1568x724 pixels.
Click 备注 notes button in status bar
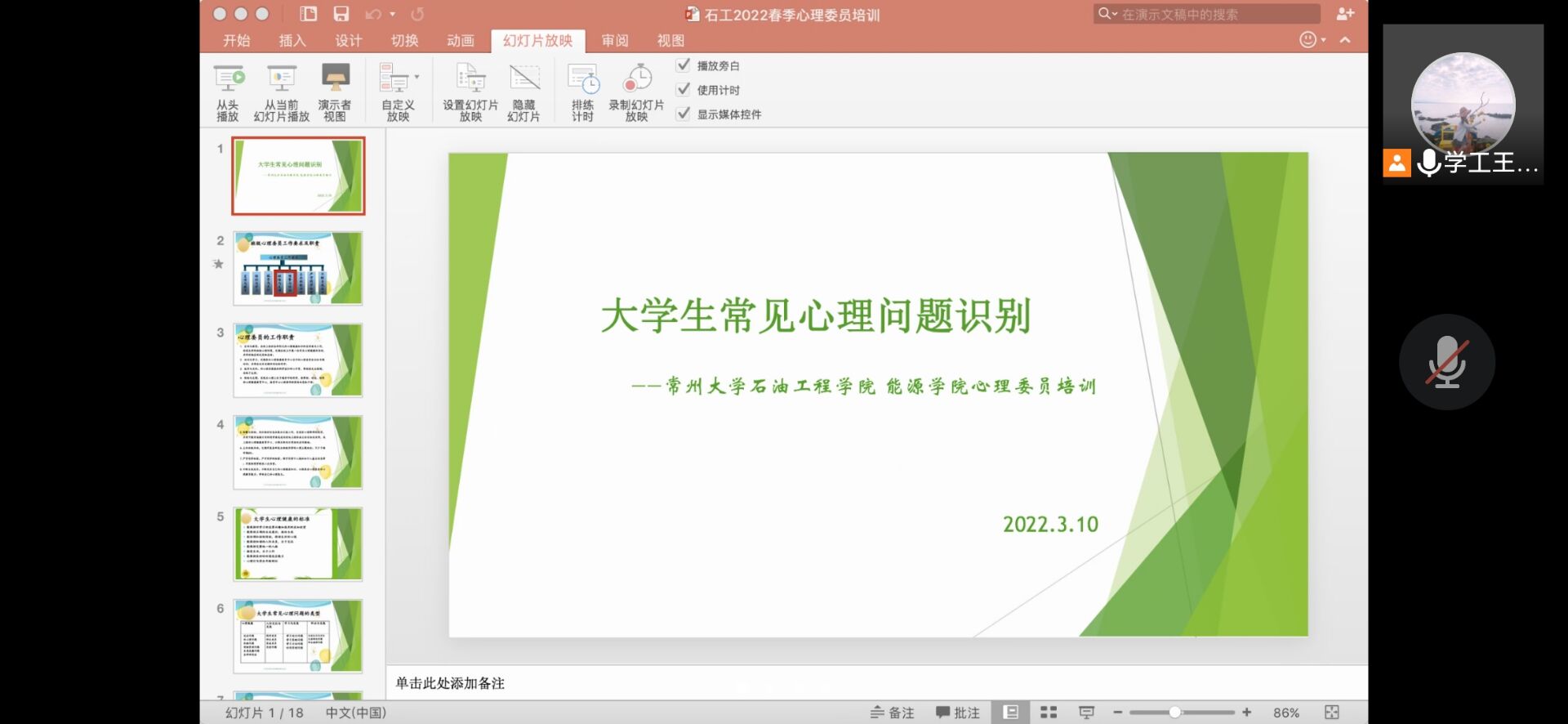(x=892, y=713)
